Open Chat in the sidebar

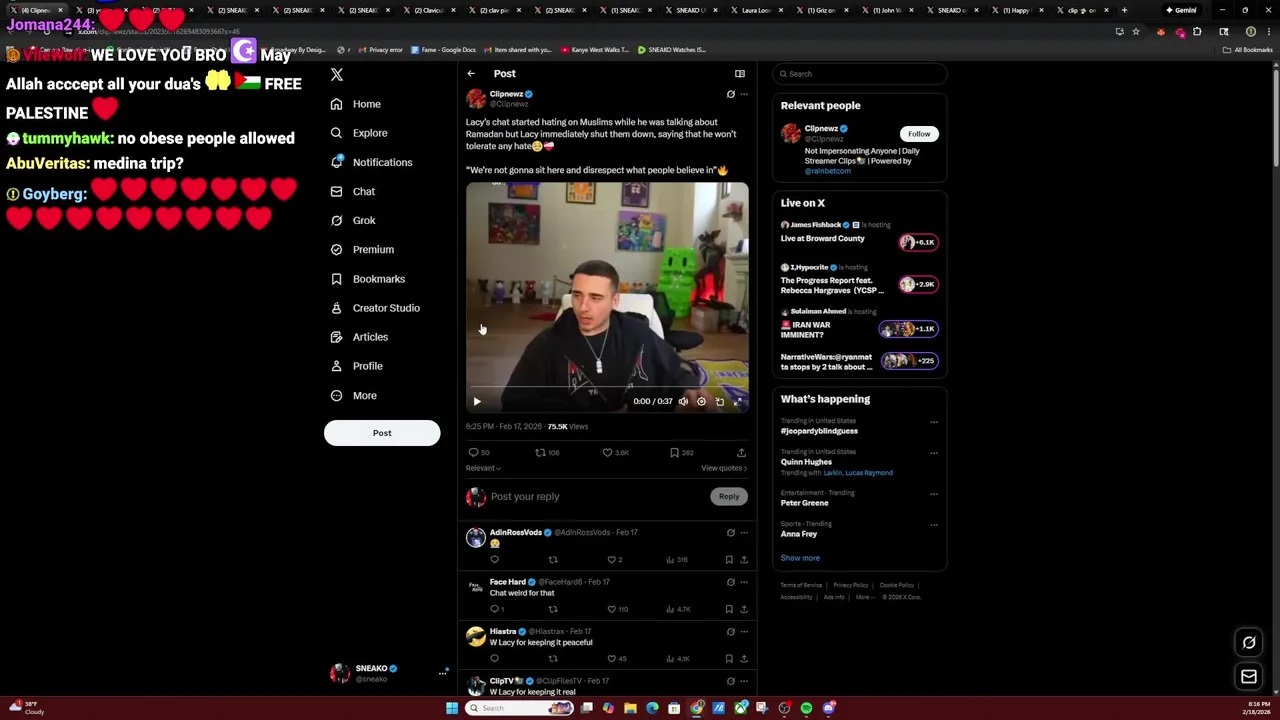click(353, 191)
